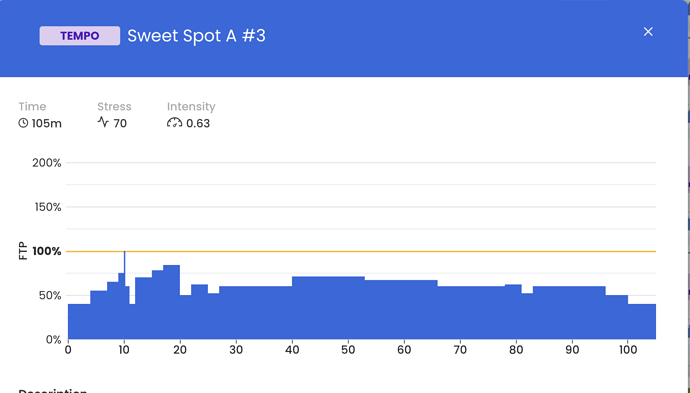Click the 200% y-axis label

47,163
